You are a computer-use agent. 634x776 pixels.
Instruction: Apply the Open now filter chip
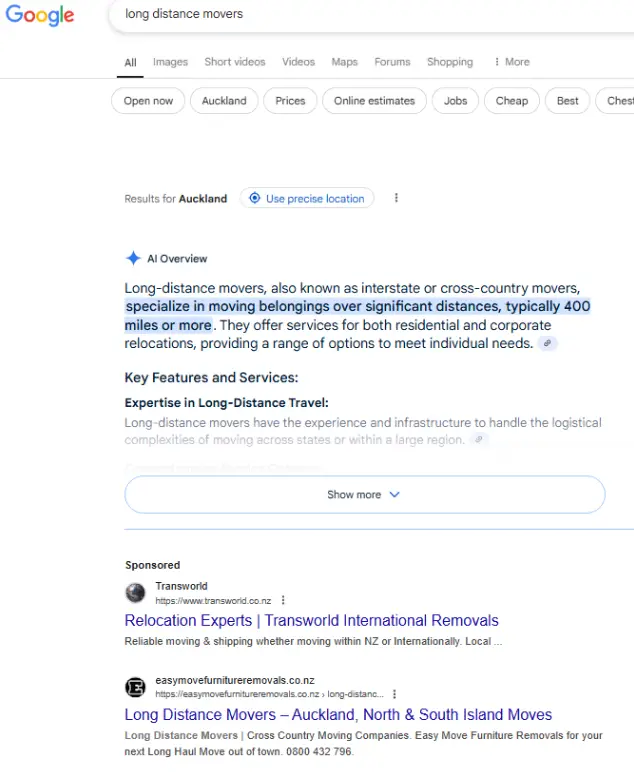[148, 101]
